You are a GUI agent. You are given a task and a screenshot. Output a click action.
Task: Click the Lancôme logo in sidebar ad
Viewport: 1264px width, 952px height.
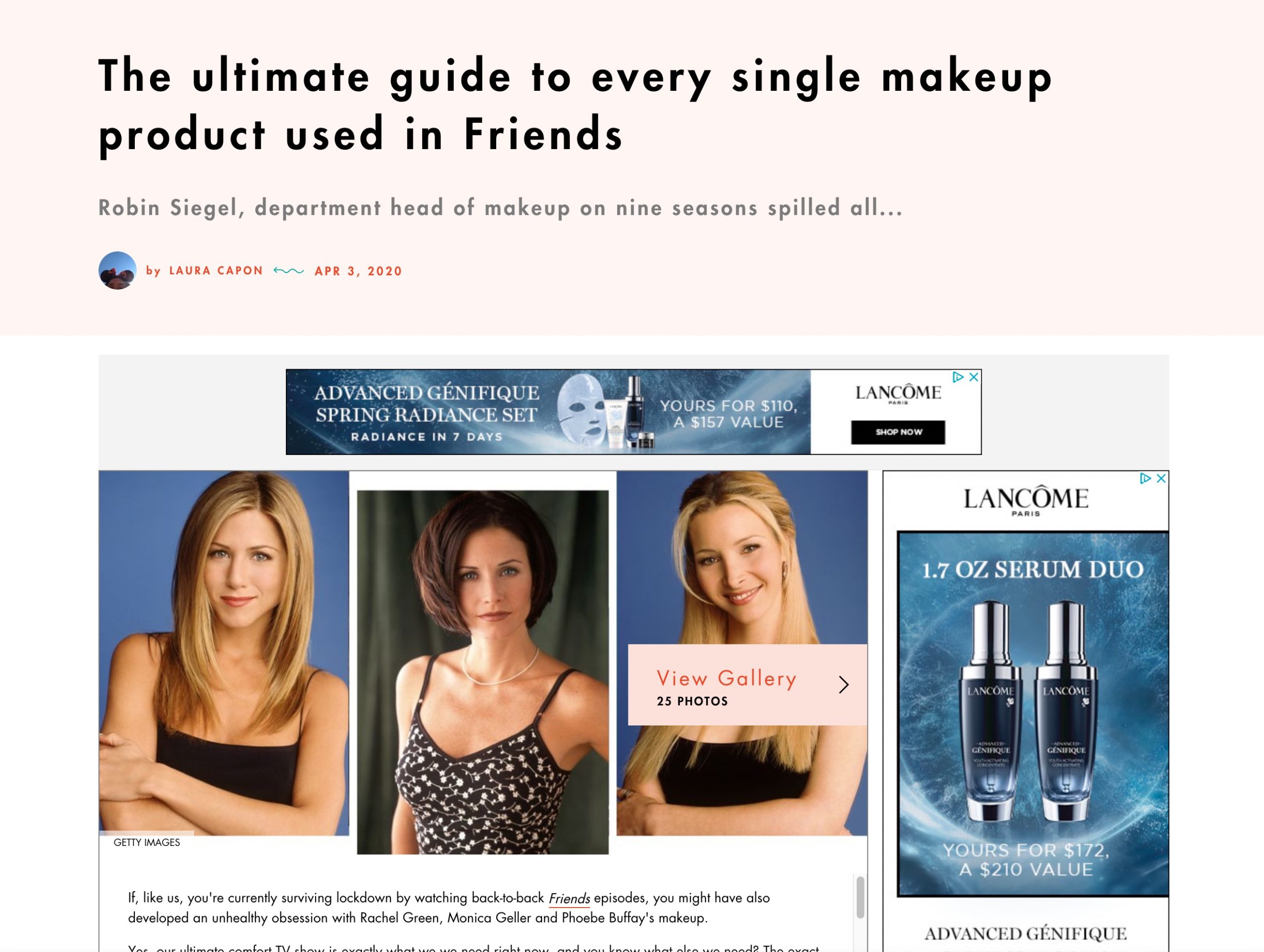pos(1026,501)
